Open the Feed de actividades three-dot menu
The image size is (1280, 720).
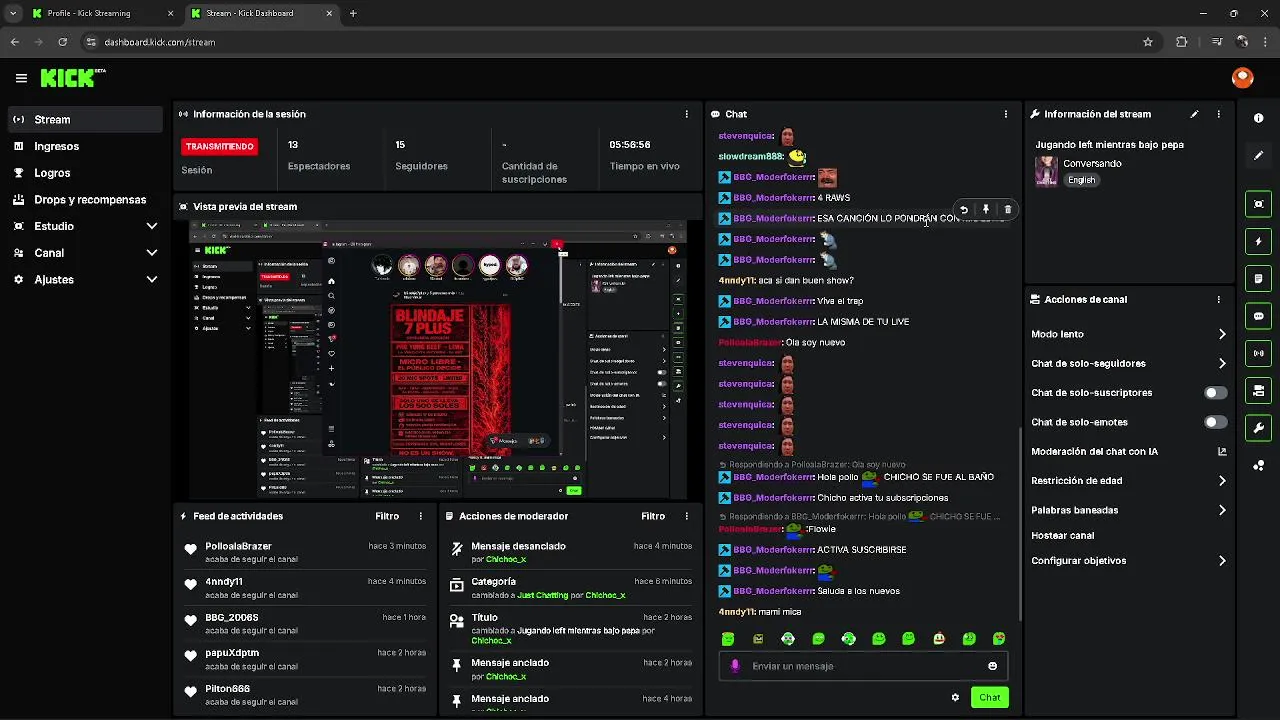pos(420,516)
